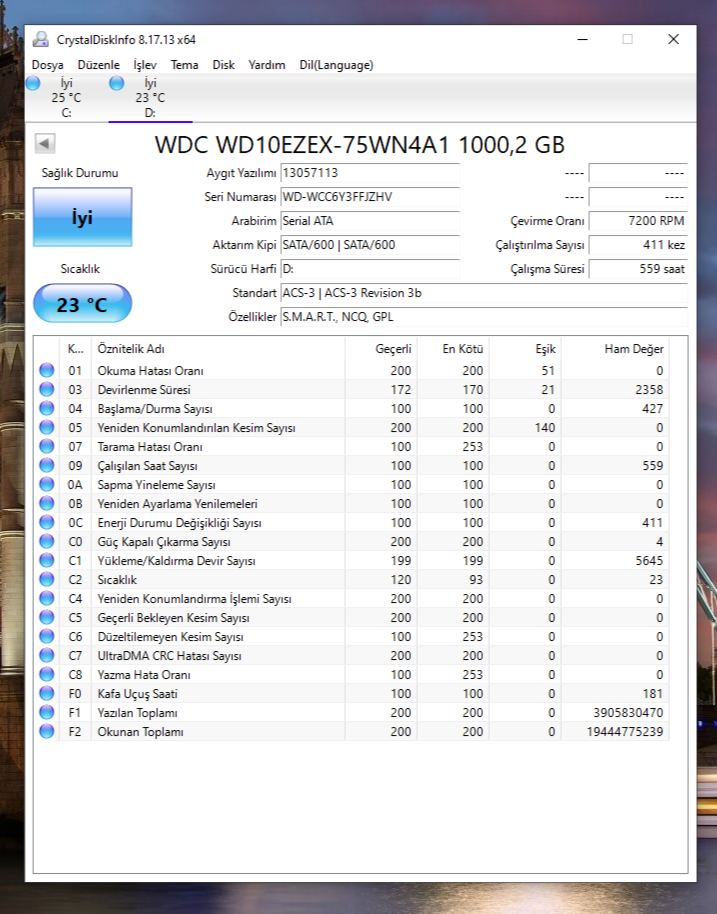Click the Özellikler field S.M.A.R.T., NCQ, GPL
The image size is (717, 914).
click(x=484, y=317)
